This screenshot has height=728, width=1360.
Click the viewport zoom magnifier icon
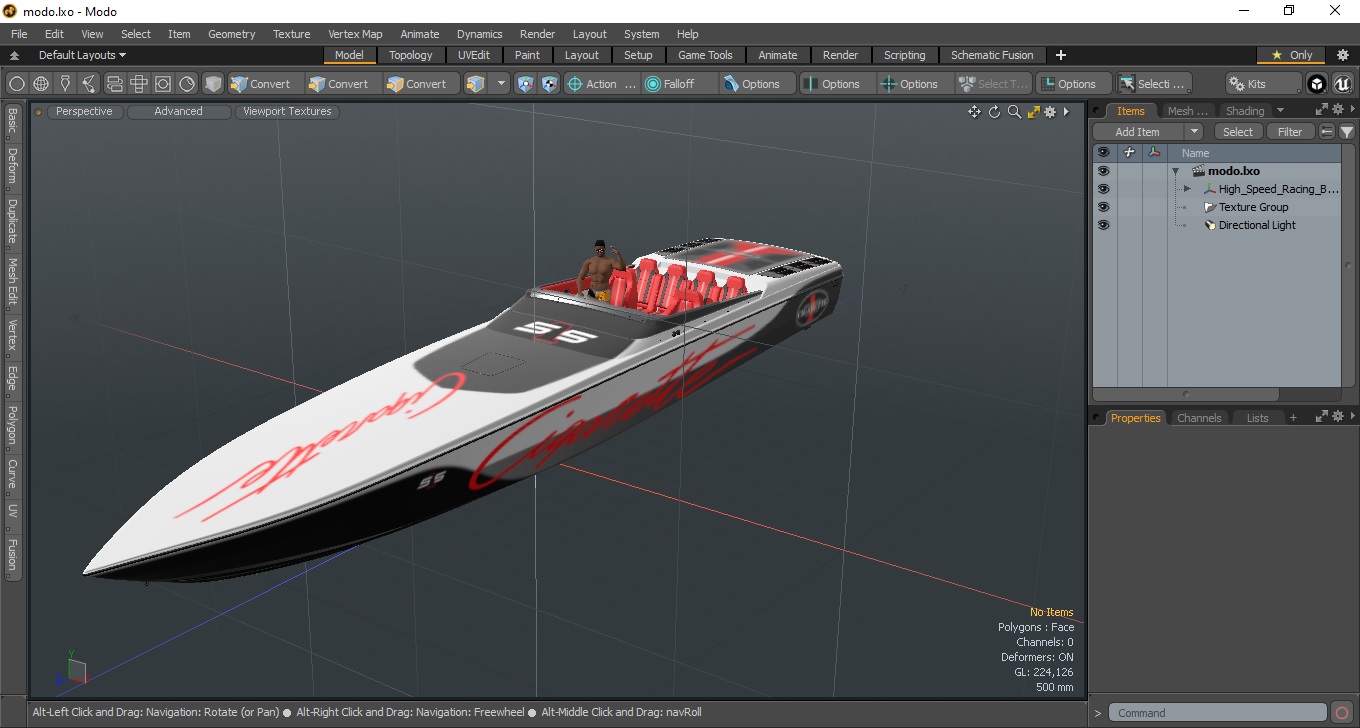[1014, 112]
